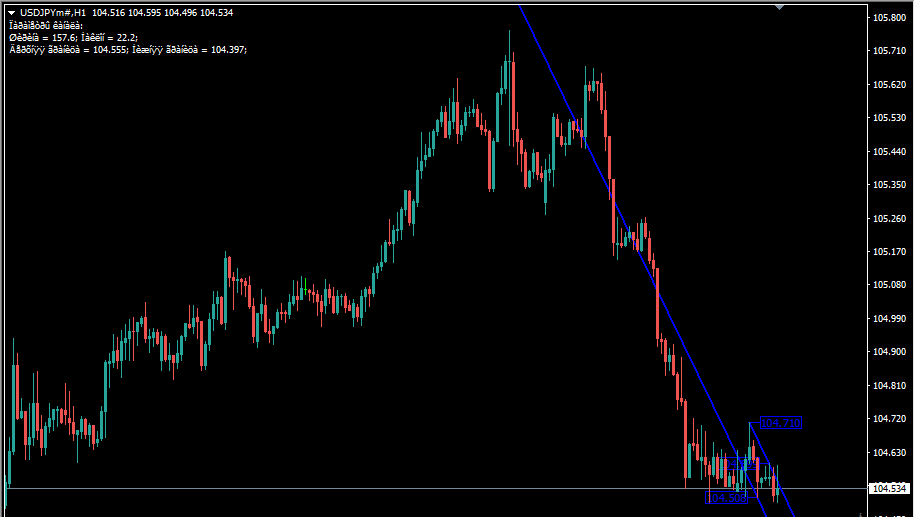Viewport: 915px width, 517px height.
Task: Click the 105.440 mark on the price axis
Action: [888, 152]
